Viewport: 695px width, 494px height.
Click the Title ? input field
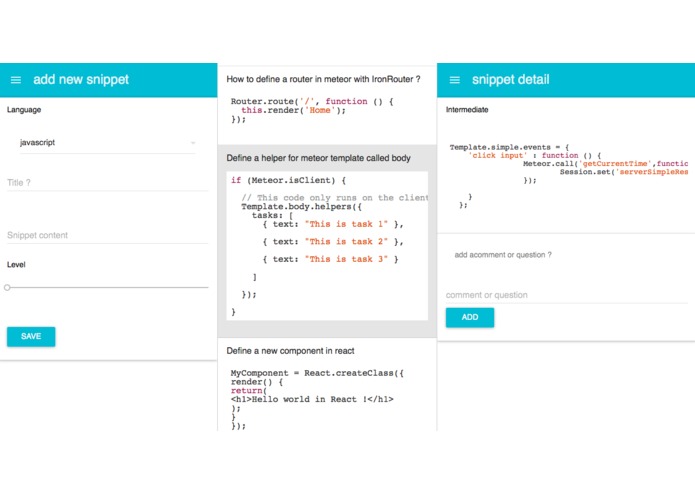pyautogui.click(x=107, y=183)
